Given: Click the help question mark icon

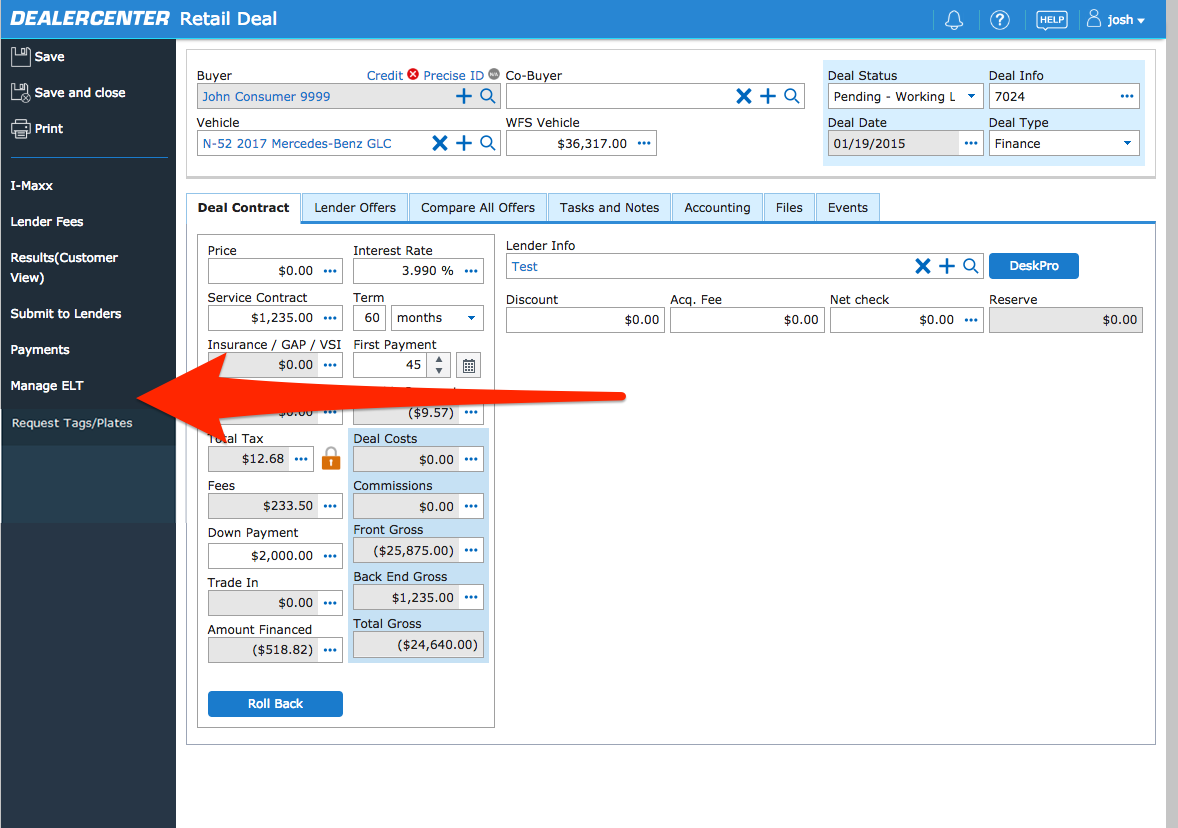Looking at the screenshot, I should [x=1000, y=19].
